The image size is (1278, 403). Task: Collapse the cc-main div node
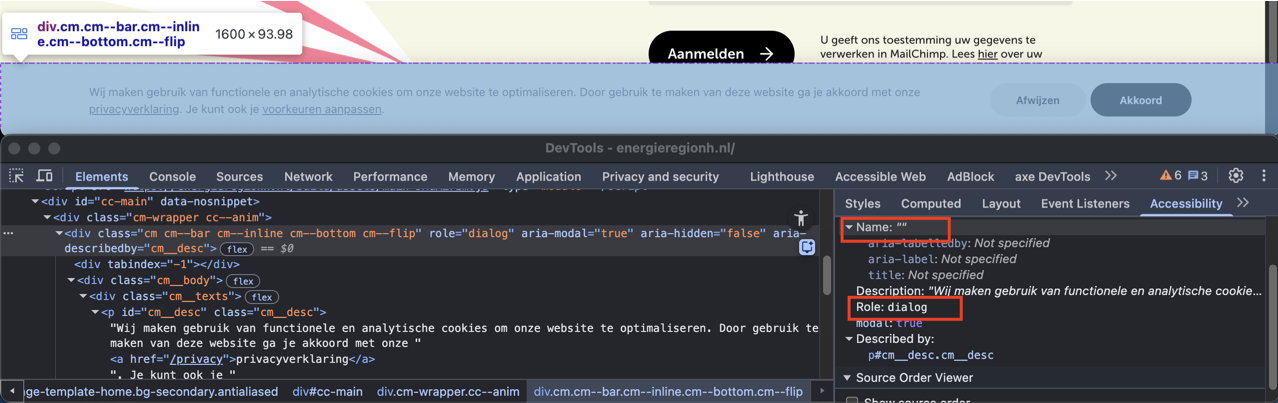(x=35, y=201)
